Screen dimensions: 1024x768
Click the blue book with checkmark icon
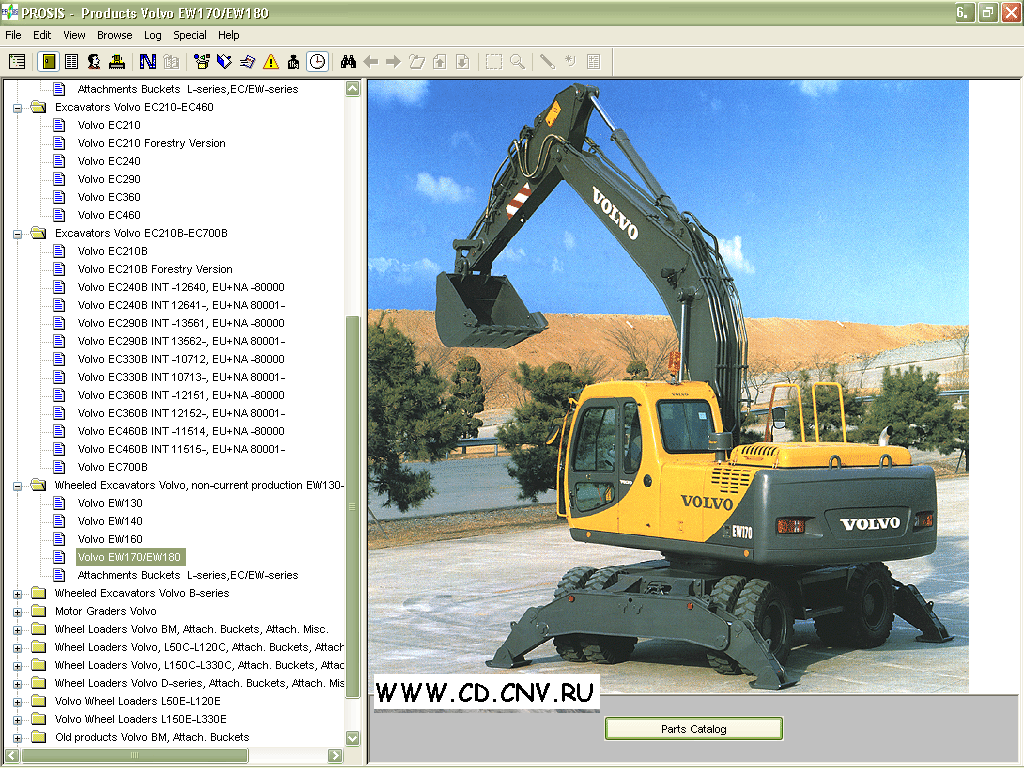click(224, 62)
